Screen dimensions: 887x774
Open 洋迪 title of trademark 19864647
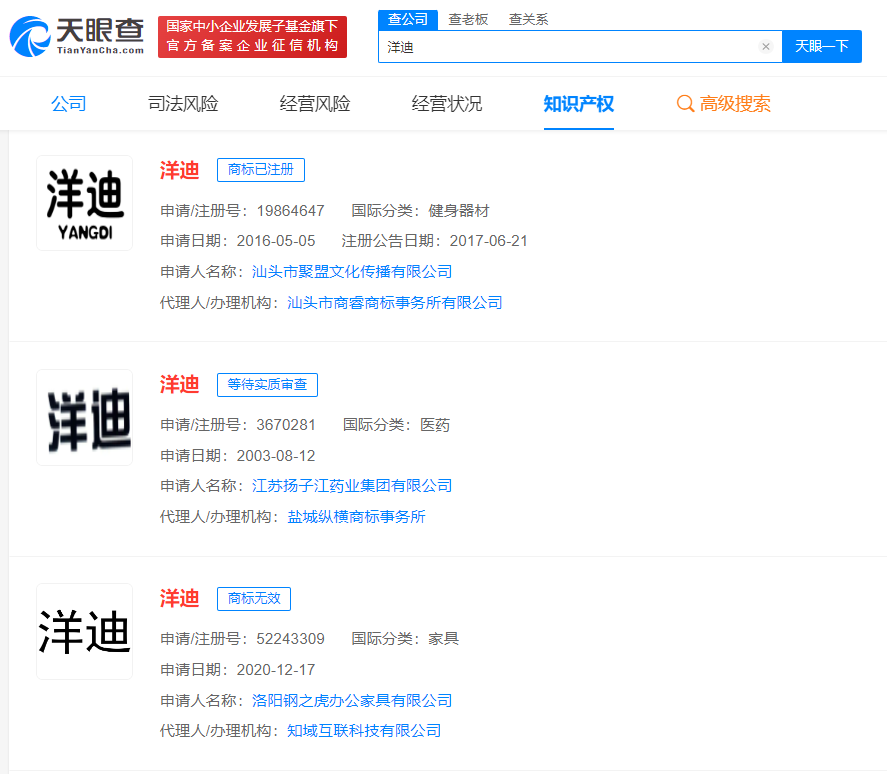[179, 170]
